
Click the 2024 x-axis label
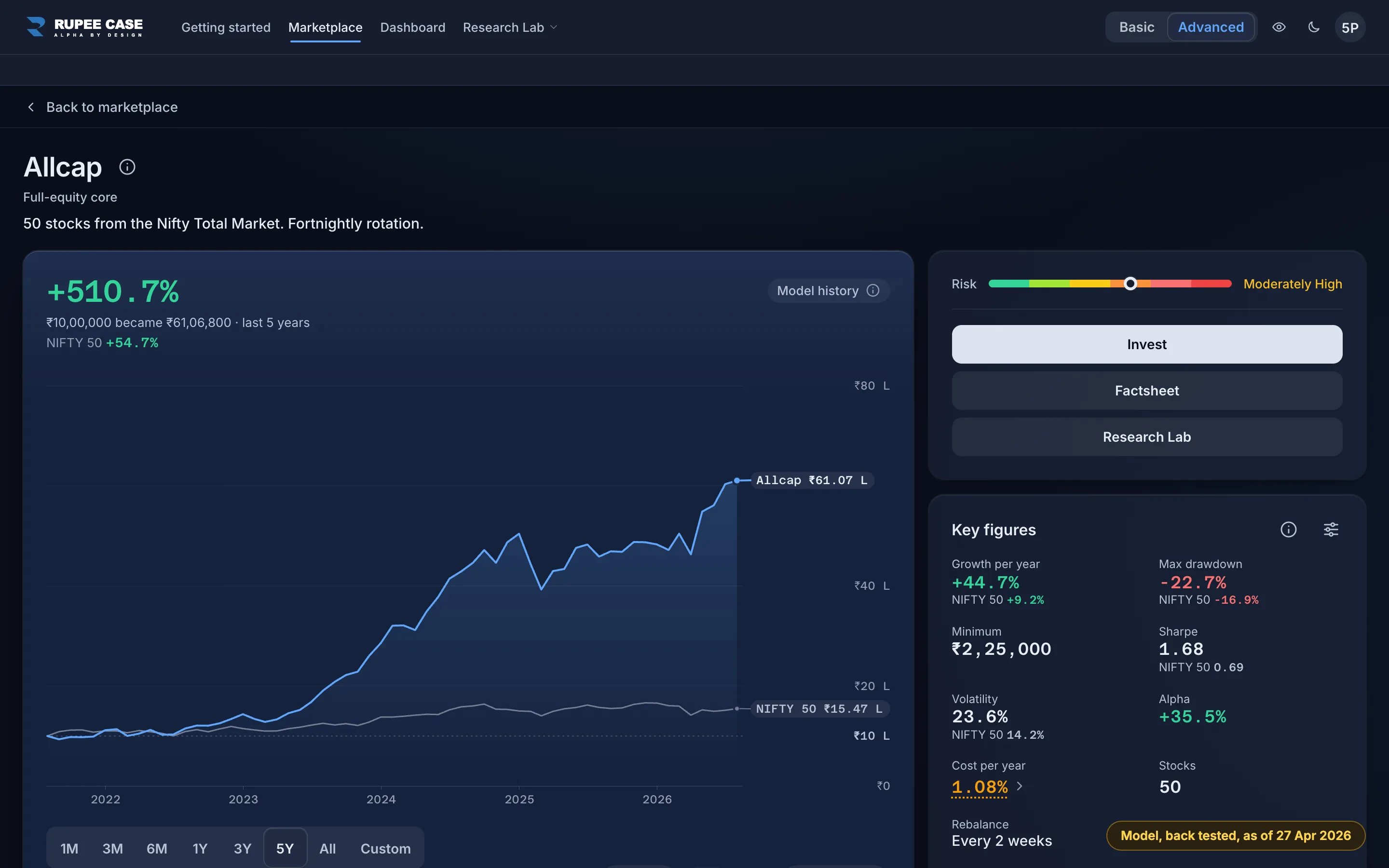point(381,799)
